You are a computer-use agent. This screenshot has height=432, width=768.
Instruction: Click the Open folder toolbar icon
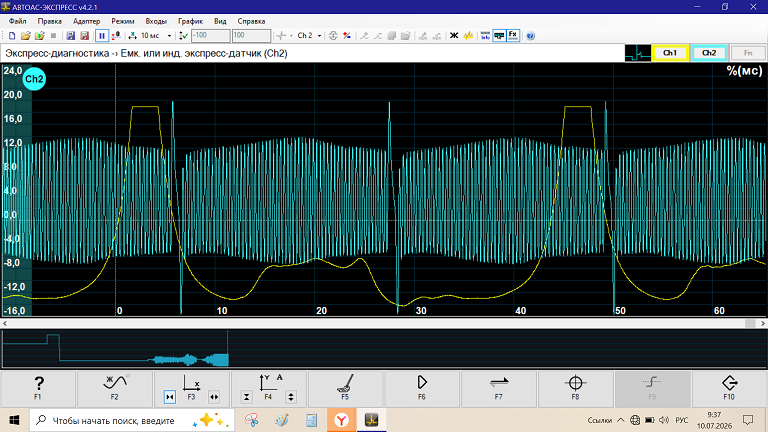pyautogui.click(x=25, y=36)
